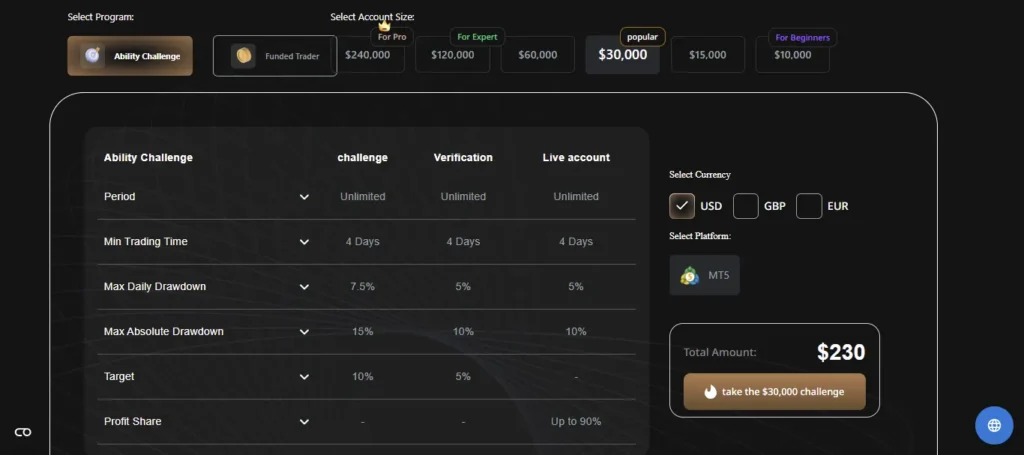
Task: Click the 10% challenge Target value
Action: coord(362,377)
